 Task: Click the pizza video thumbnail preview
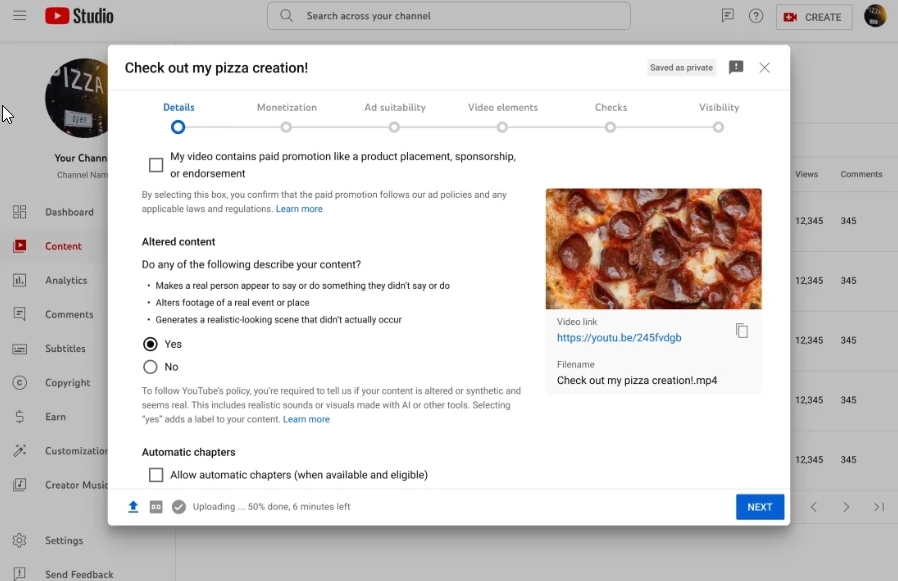[653, 249]
